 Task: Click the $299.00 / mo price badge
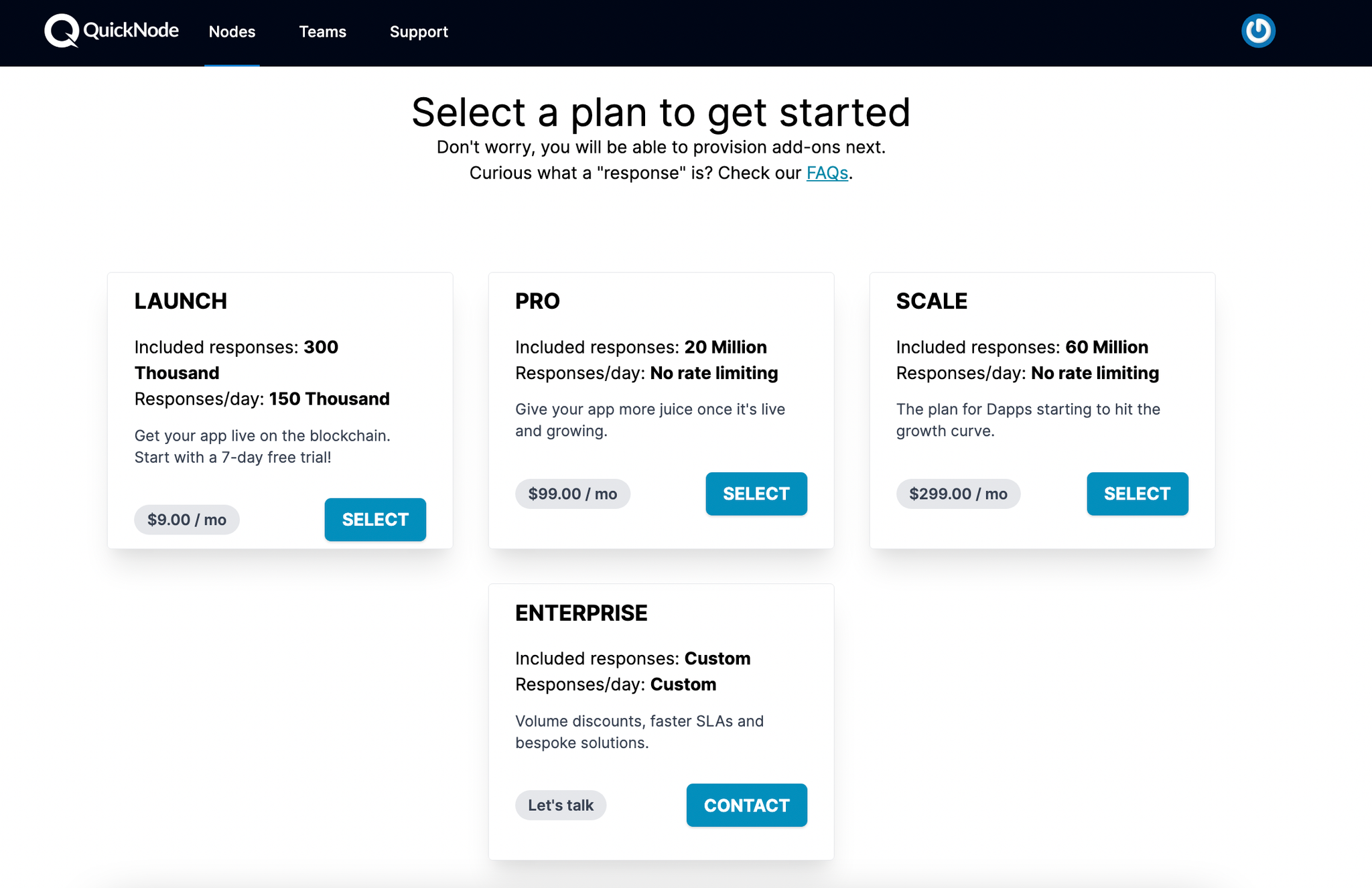[x=958, y=494]
